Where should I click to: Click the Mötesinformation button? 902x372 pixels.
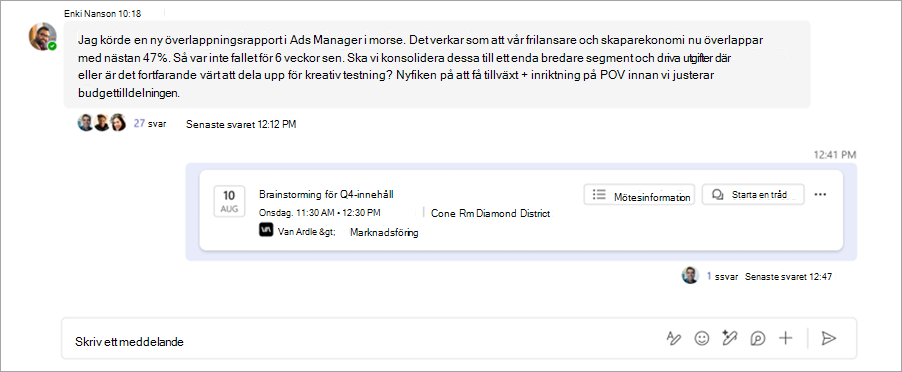coord(639,194)
